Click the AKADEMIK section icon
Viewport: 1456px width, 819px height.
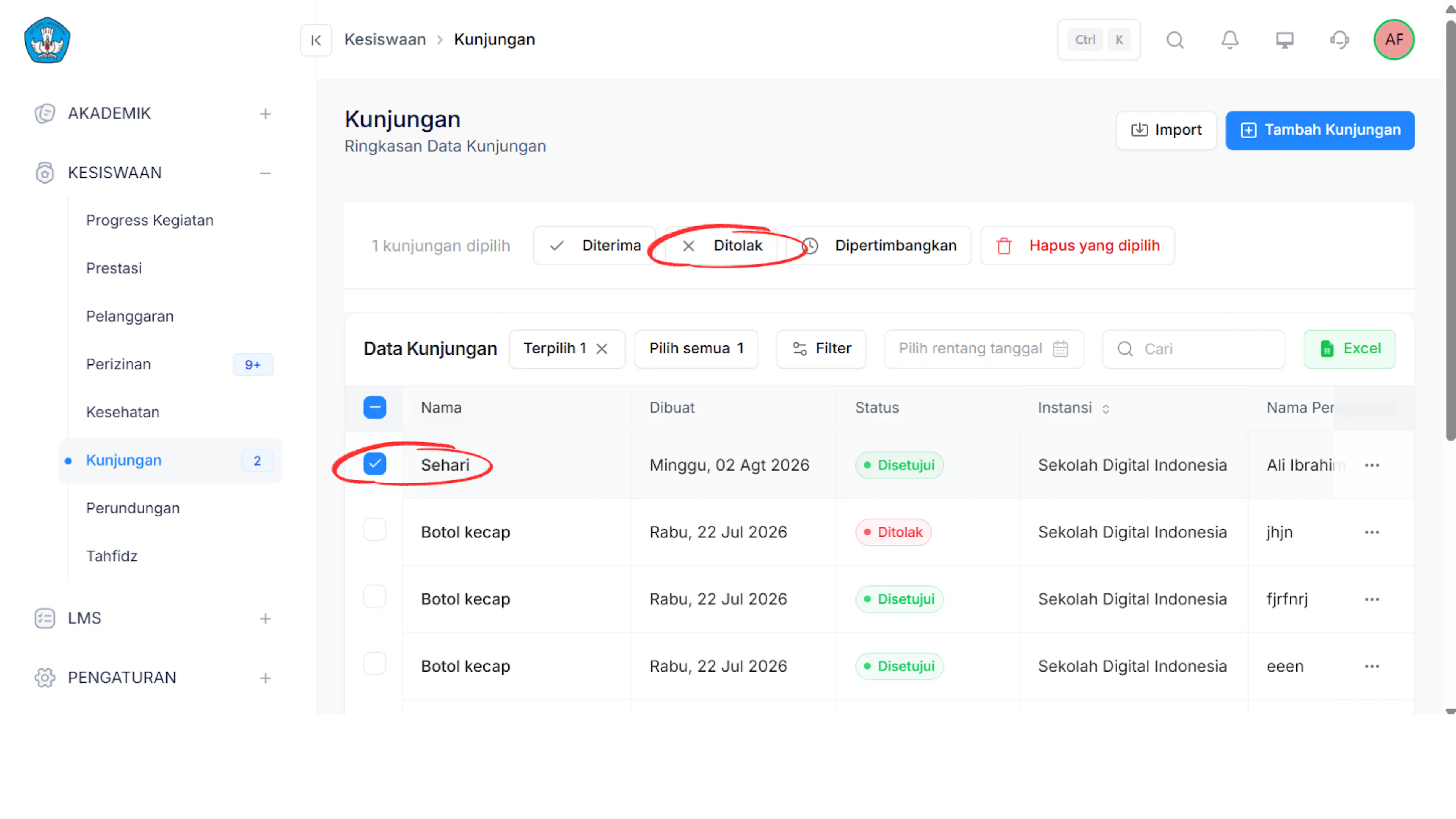point(45,114)
